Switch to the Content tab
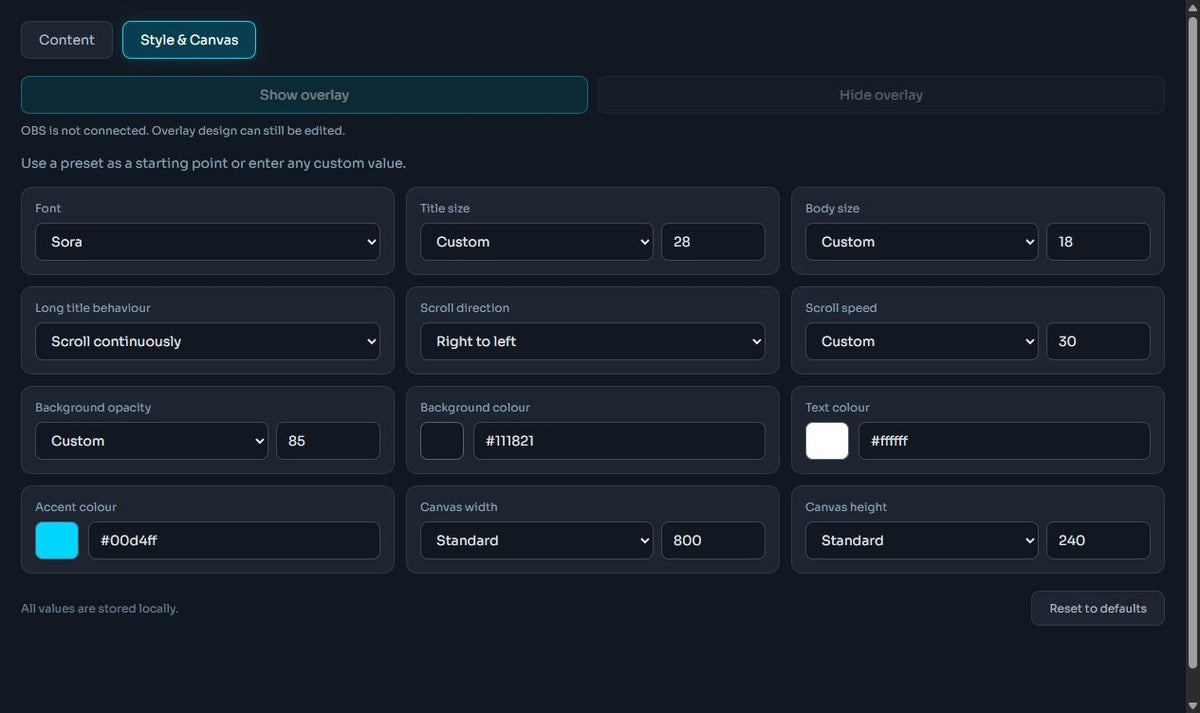The height and width of the screenshot is (713, 1200). tap(67, 40)
